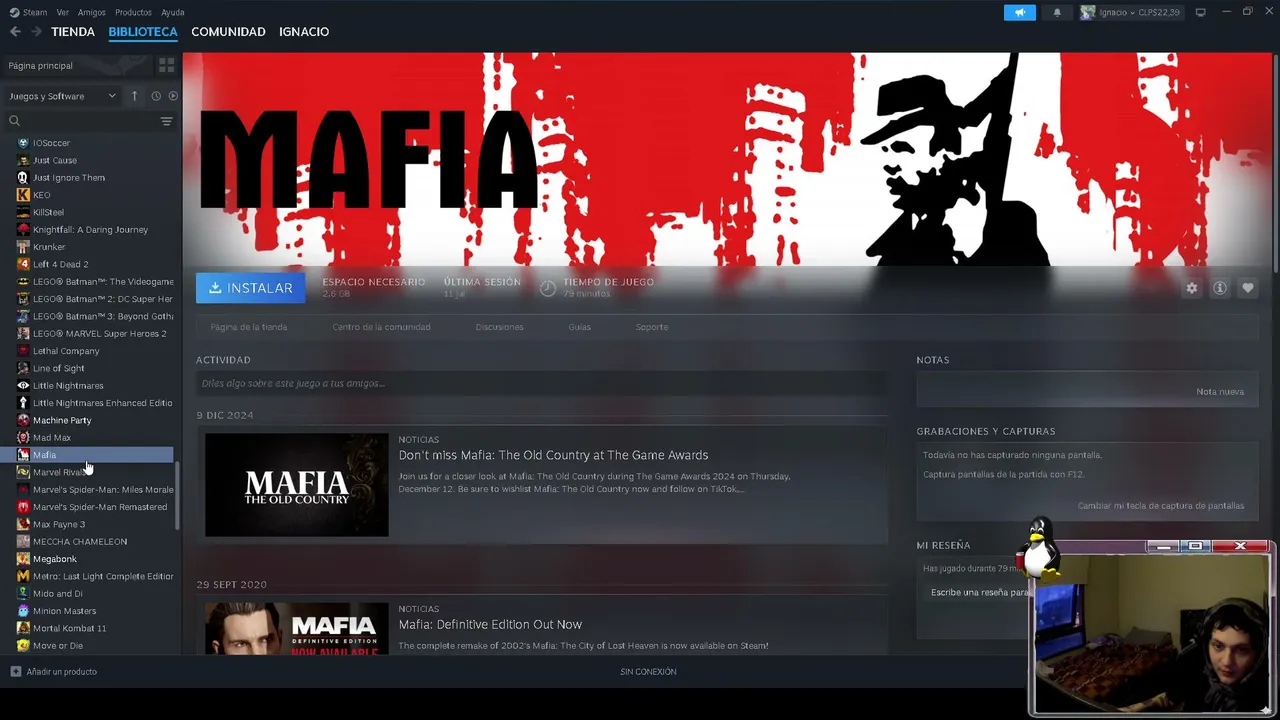Open the IGNACIO profile tab
1280x720 pixels.
304,32
